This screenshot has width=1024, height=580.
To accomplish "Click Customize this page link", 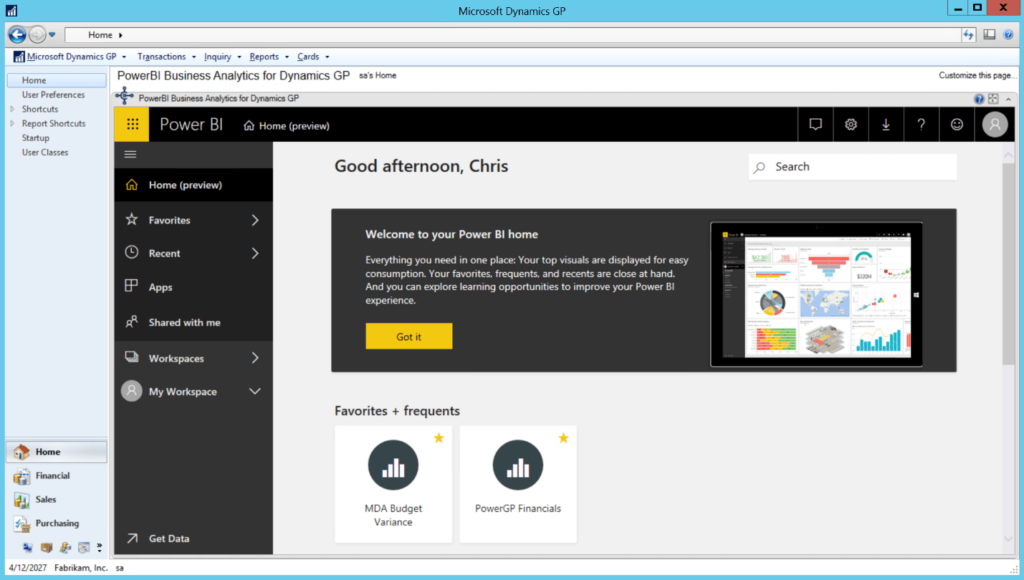I will pos(976,75).
